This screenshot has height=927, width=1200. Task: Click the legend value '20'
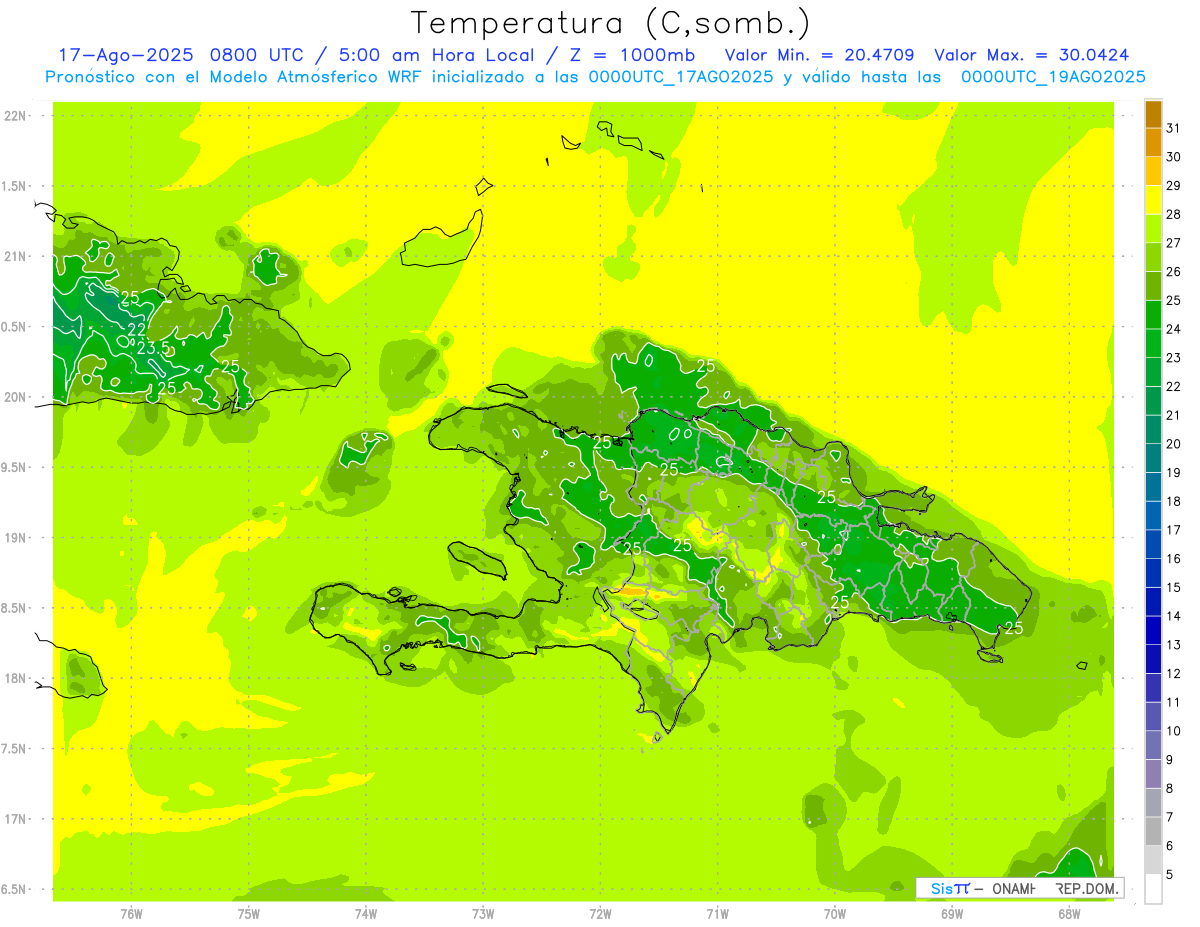(x=1174, y=444)
